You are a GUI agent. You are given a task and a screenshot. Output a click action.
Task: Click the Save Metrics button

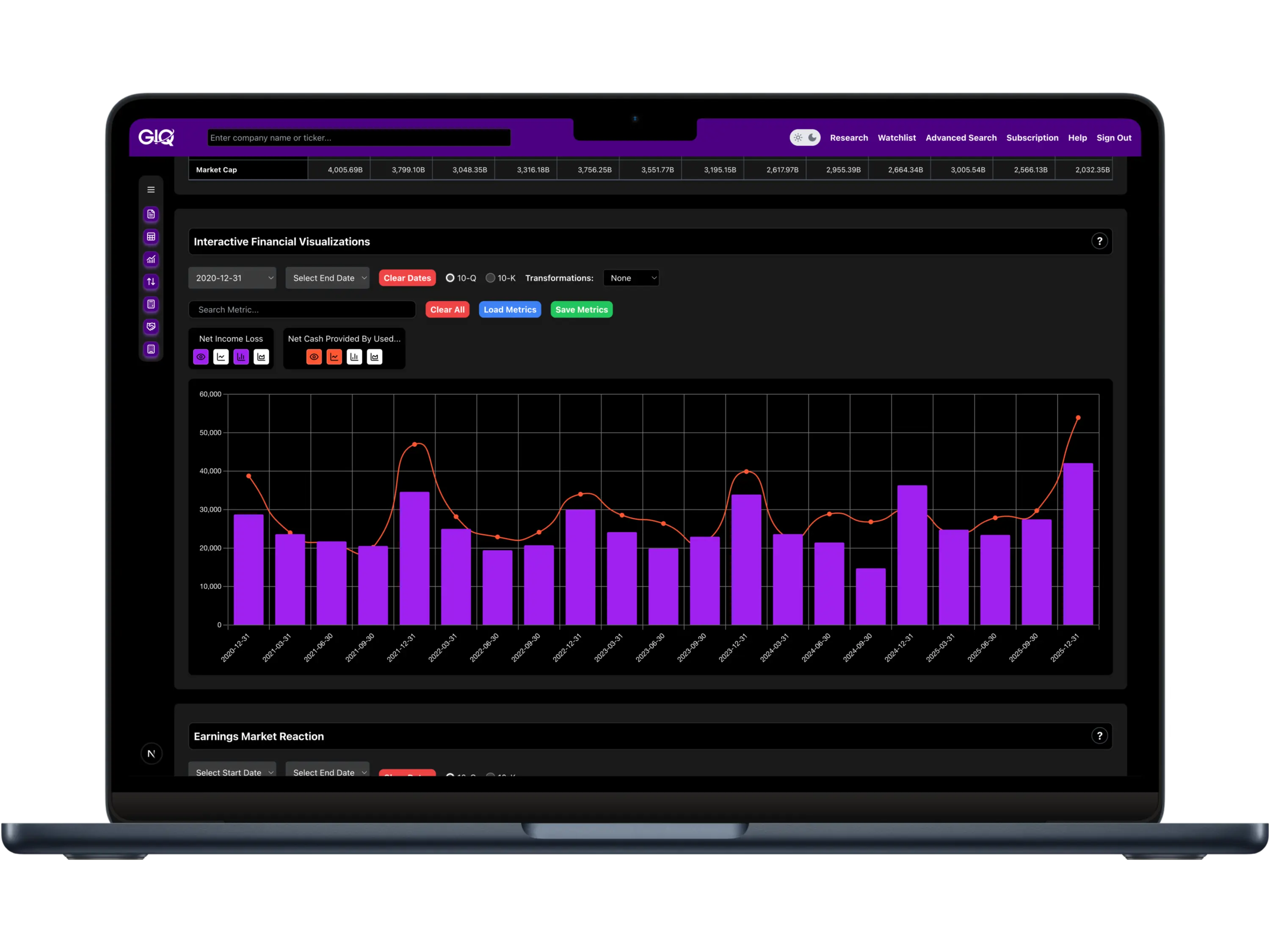point(581,309)
